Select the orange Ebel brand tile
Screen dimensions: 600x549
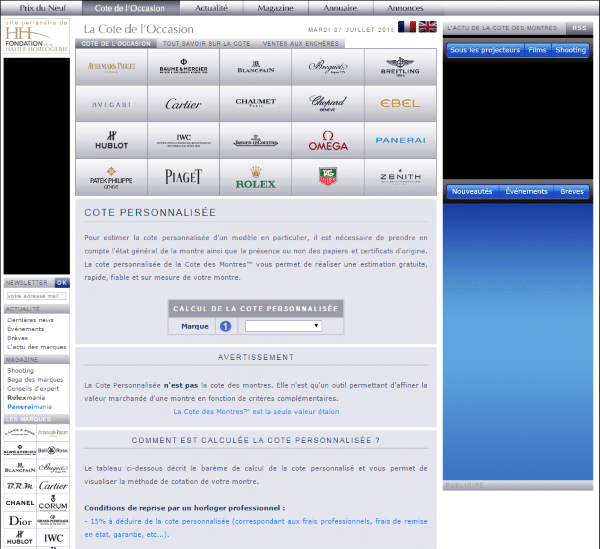pos(400,104)
